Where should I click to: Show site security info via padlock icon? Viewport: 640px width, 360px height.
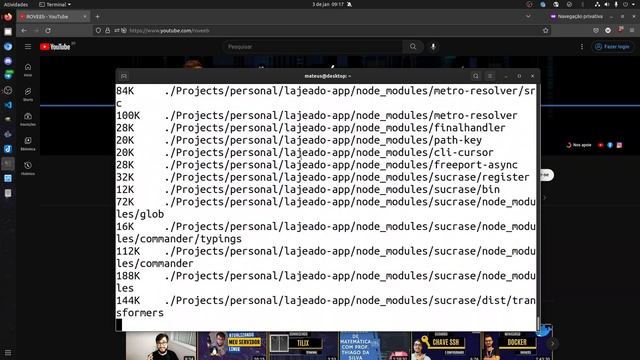tap(107, 30)
